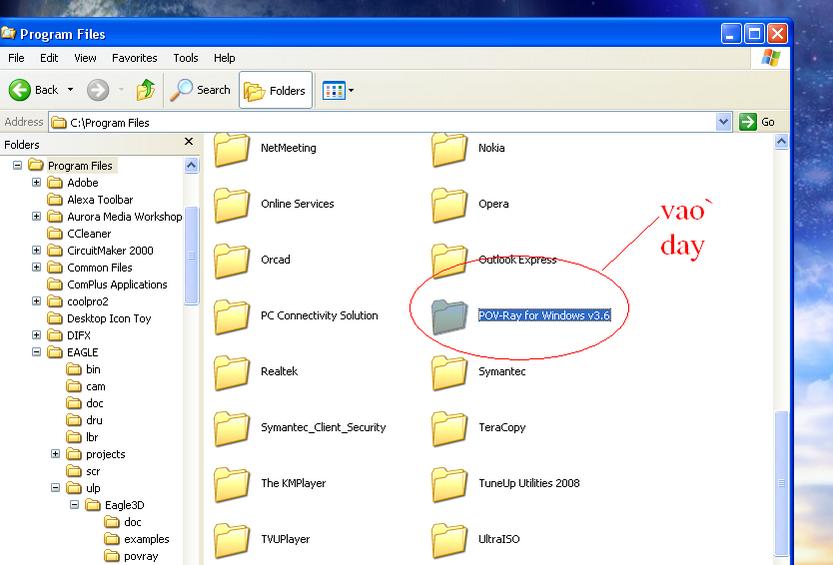Open the View menu
The width and height of the screenshot is (833, 565).
[85, 58]
